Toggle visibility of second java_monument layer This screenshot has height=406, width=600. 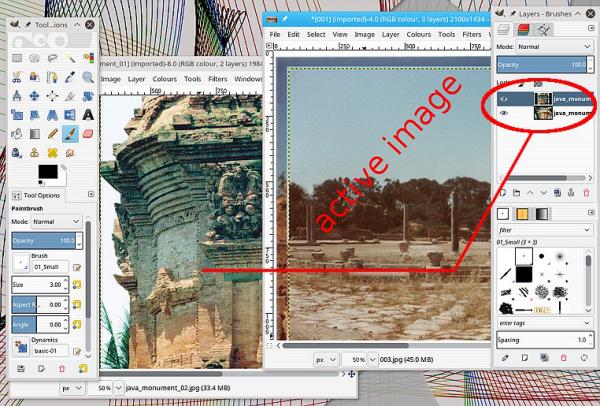point(504,113)
